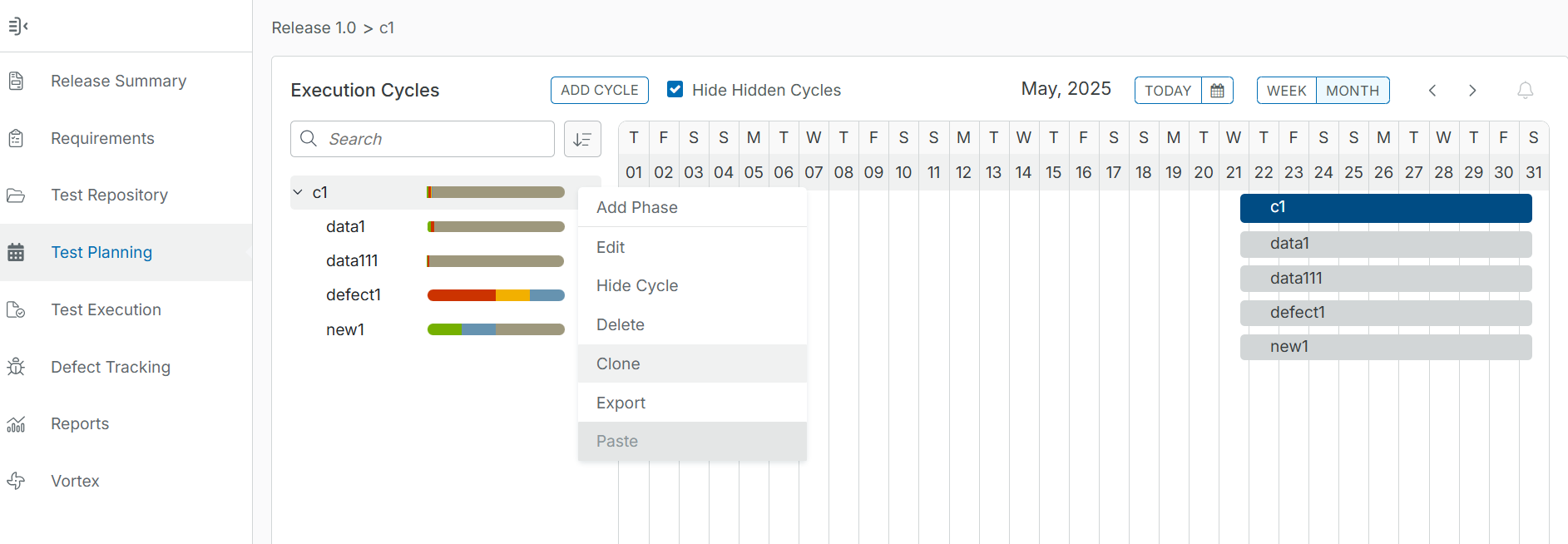Image resolution: width=1568 pixels, height=544 pixels.
Task: Click the TODAY button
Action: (x=1168, y=91)
